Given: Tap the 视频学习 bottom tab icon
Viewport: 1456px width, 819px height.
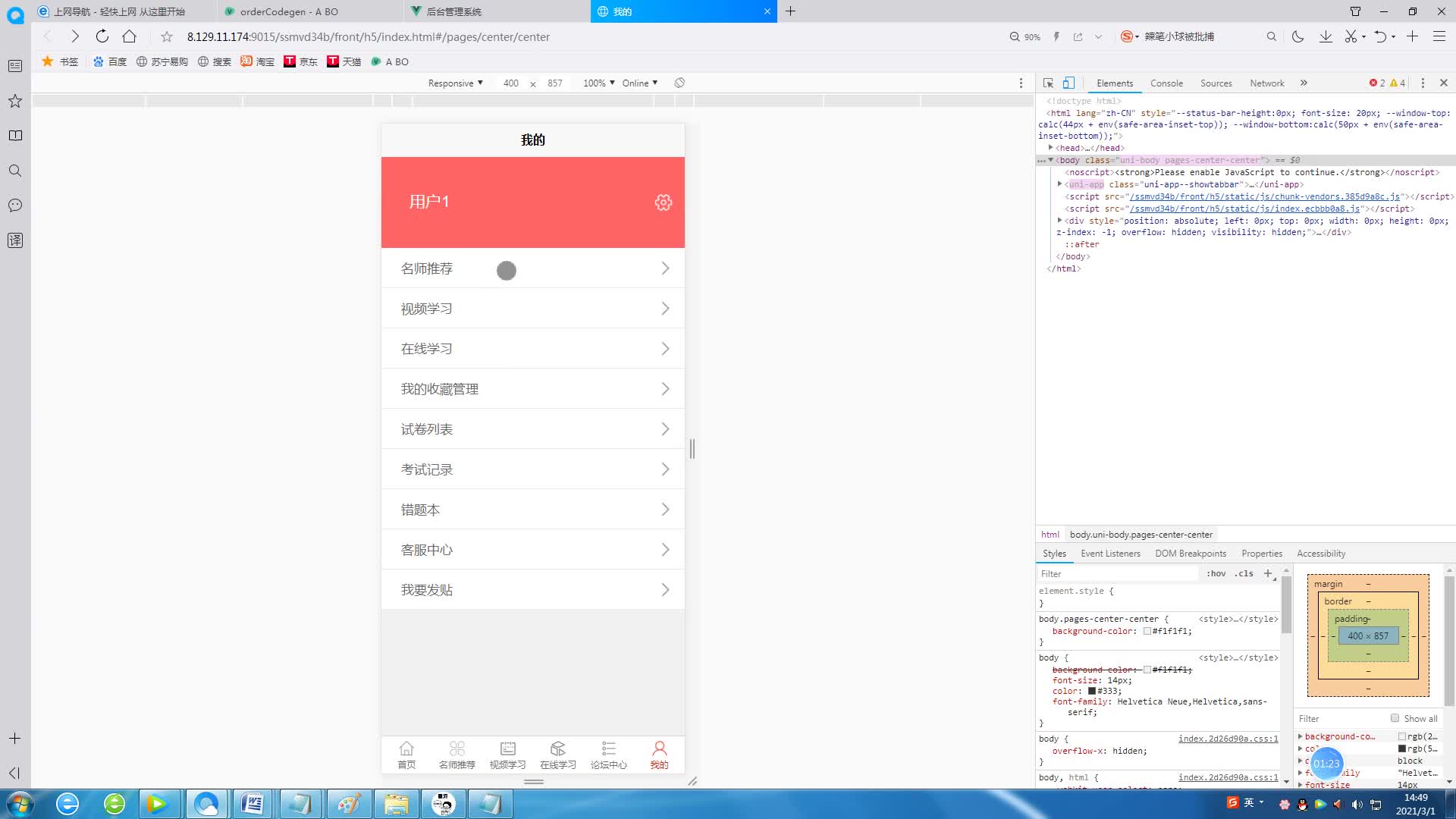Looking at the screenshot, I should point(507,748).
